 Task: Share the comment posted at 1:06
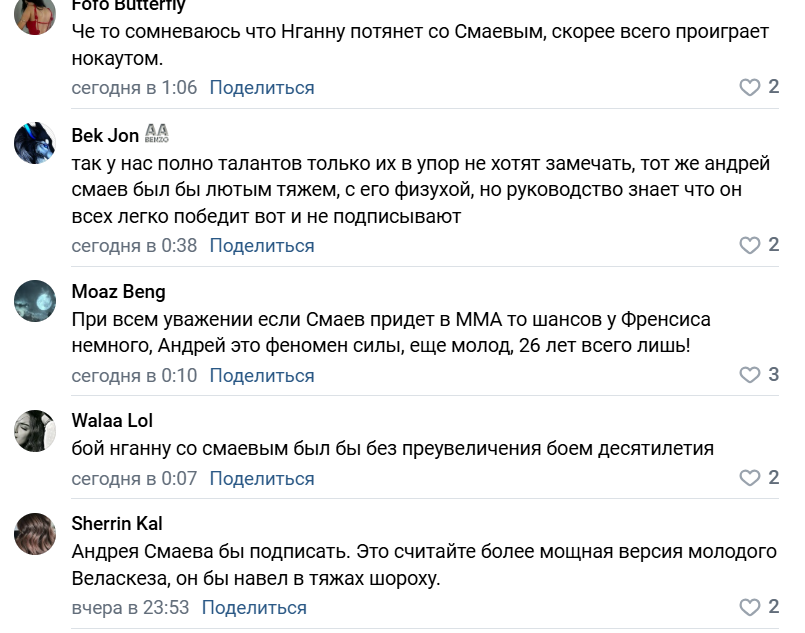coord(262,88)
